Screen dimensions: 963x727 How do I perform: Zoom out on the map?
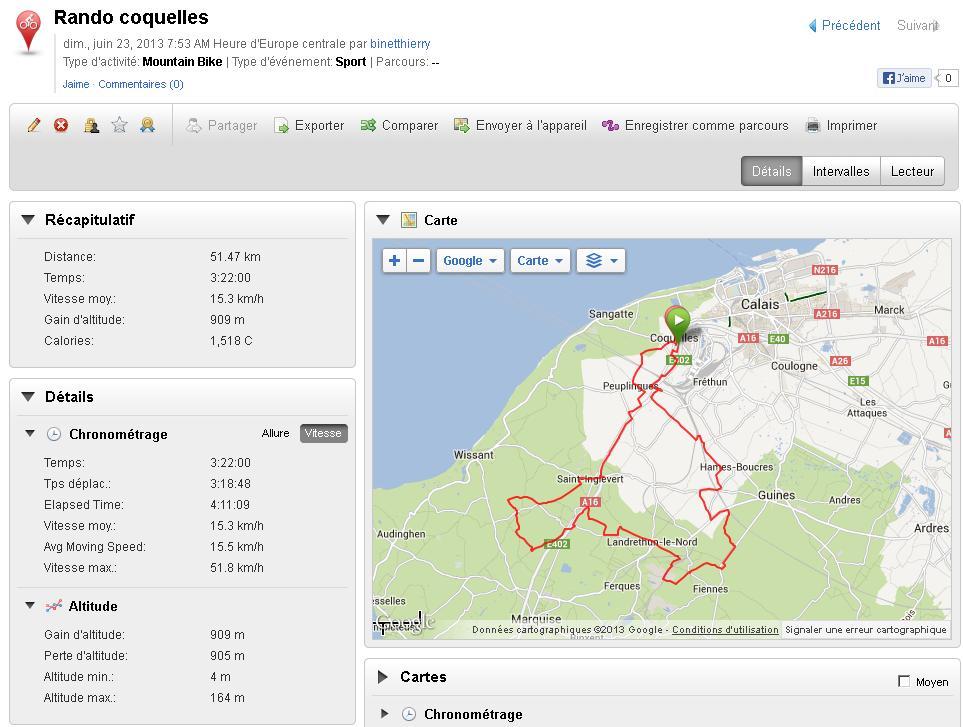point(419,261)
